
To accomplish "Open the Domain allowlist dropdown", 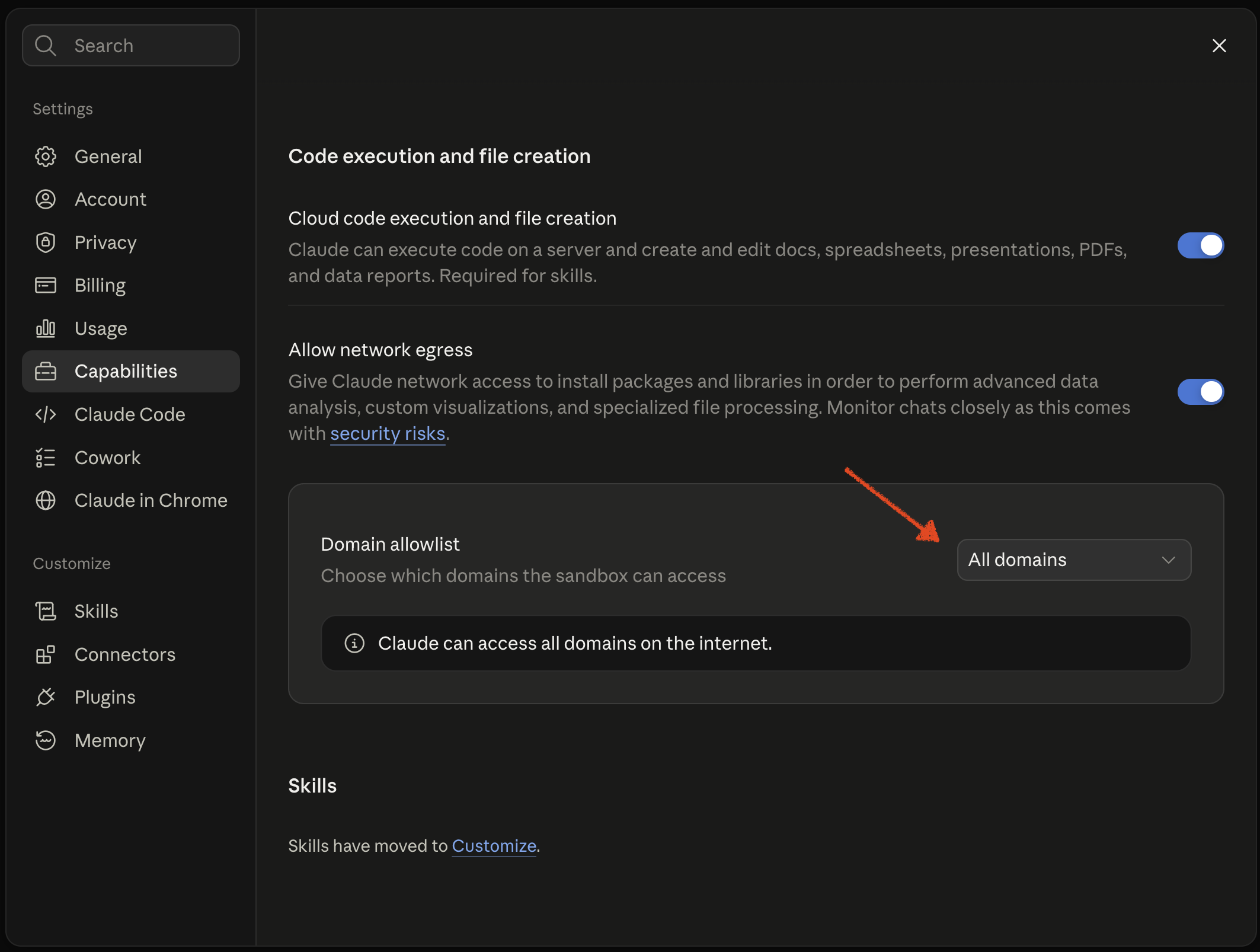I will coord(1074,560).
